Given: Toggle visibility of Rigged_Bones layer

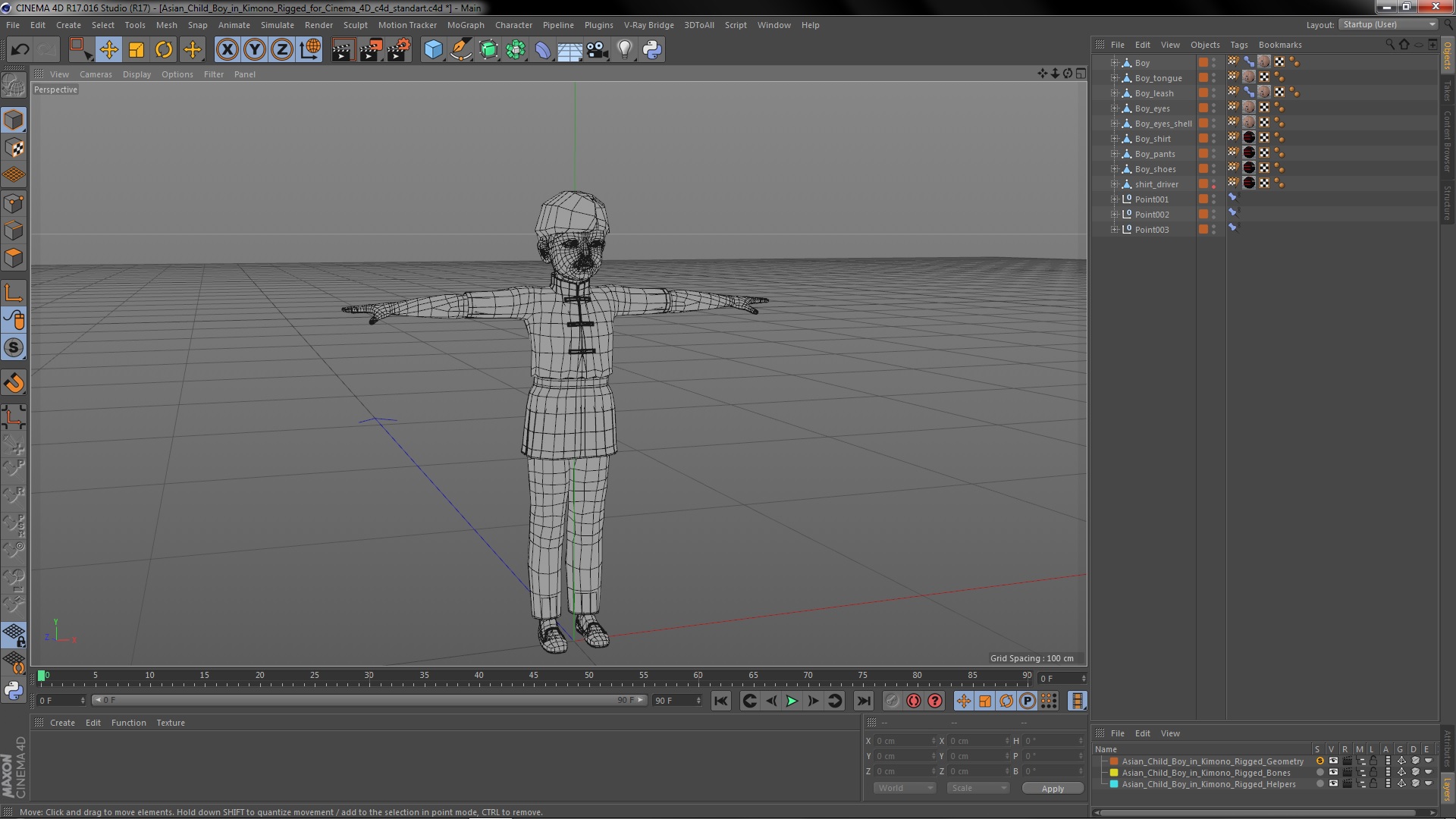Looking at the screenshot, I should coord(1333,773).
